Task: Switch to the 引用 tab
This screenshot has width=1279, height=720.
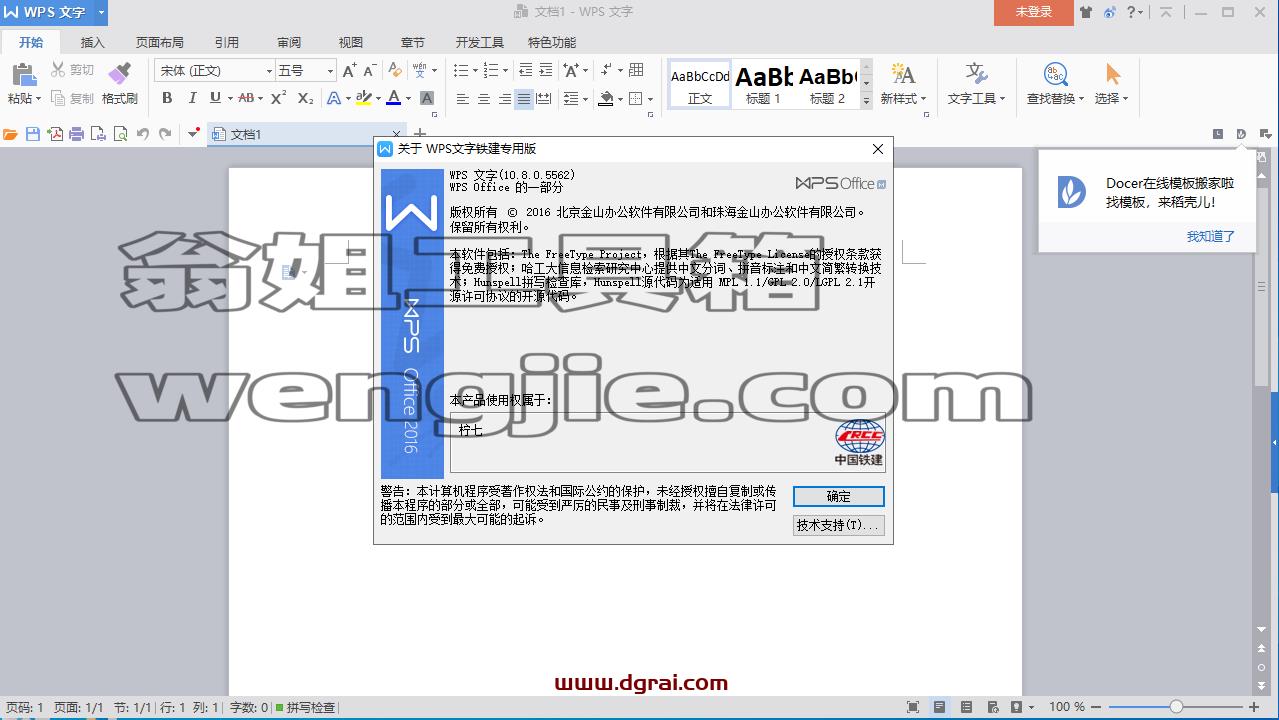Action: pos(227,42)
